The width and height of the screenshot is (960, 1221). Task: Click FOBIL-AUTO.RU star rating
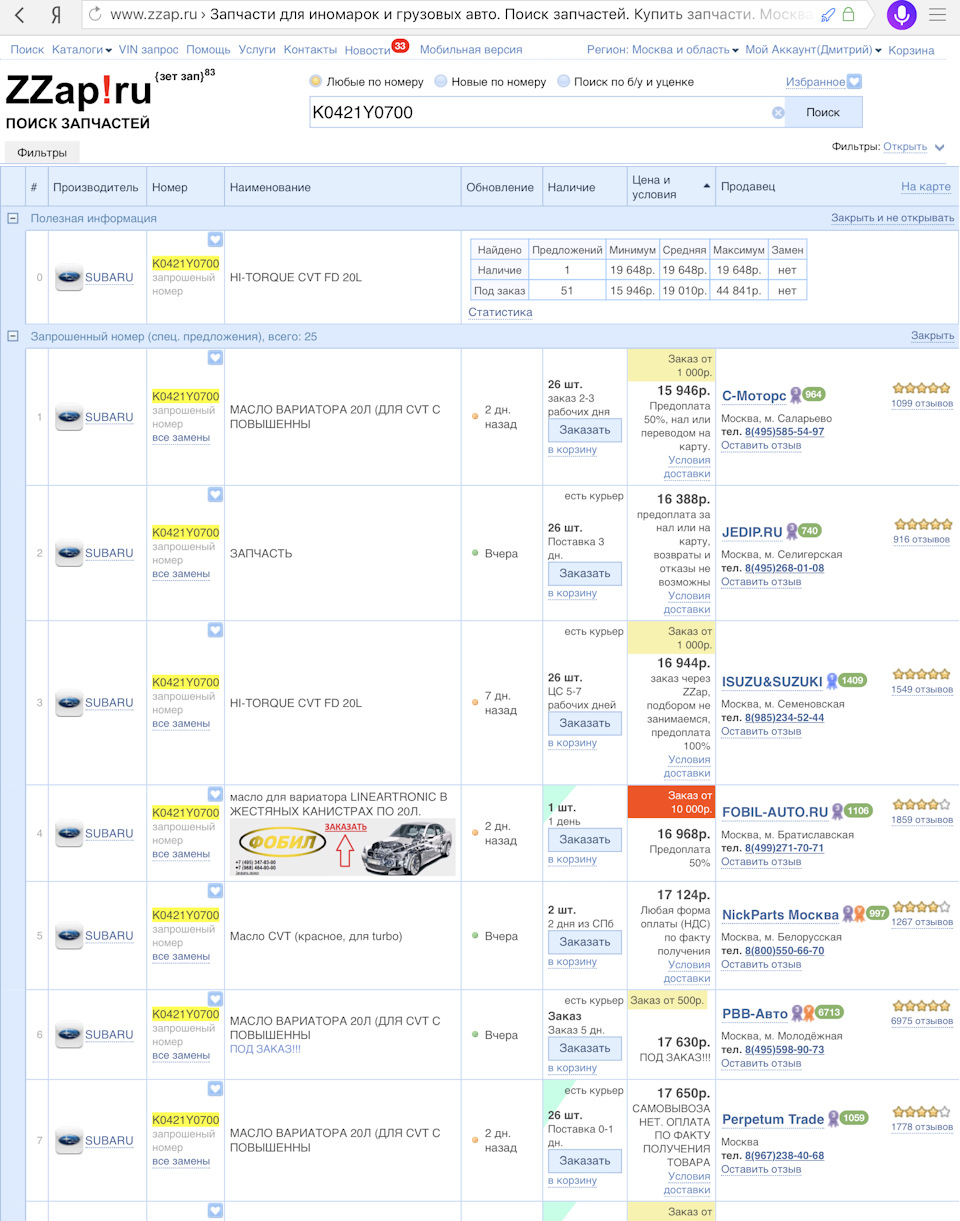(921, 804)
